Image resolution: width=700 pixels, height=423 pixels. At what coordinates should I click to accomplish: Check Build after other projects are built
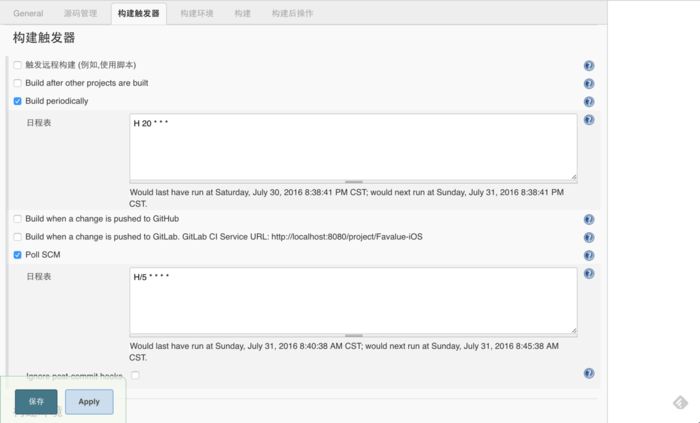tap(17, 83)
